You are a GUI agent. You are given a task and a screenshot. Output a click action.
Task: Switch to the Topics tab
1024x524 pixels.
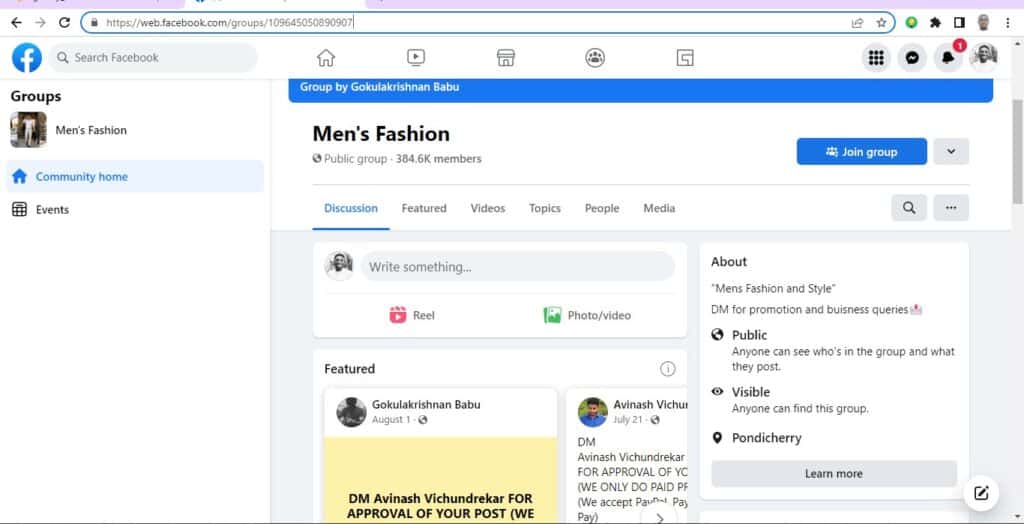(545, 208)
